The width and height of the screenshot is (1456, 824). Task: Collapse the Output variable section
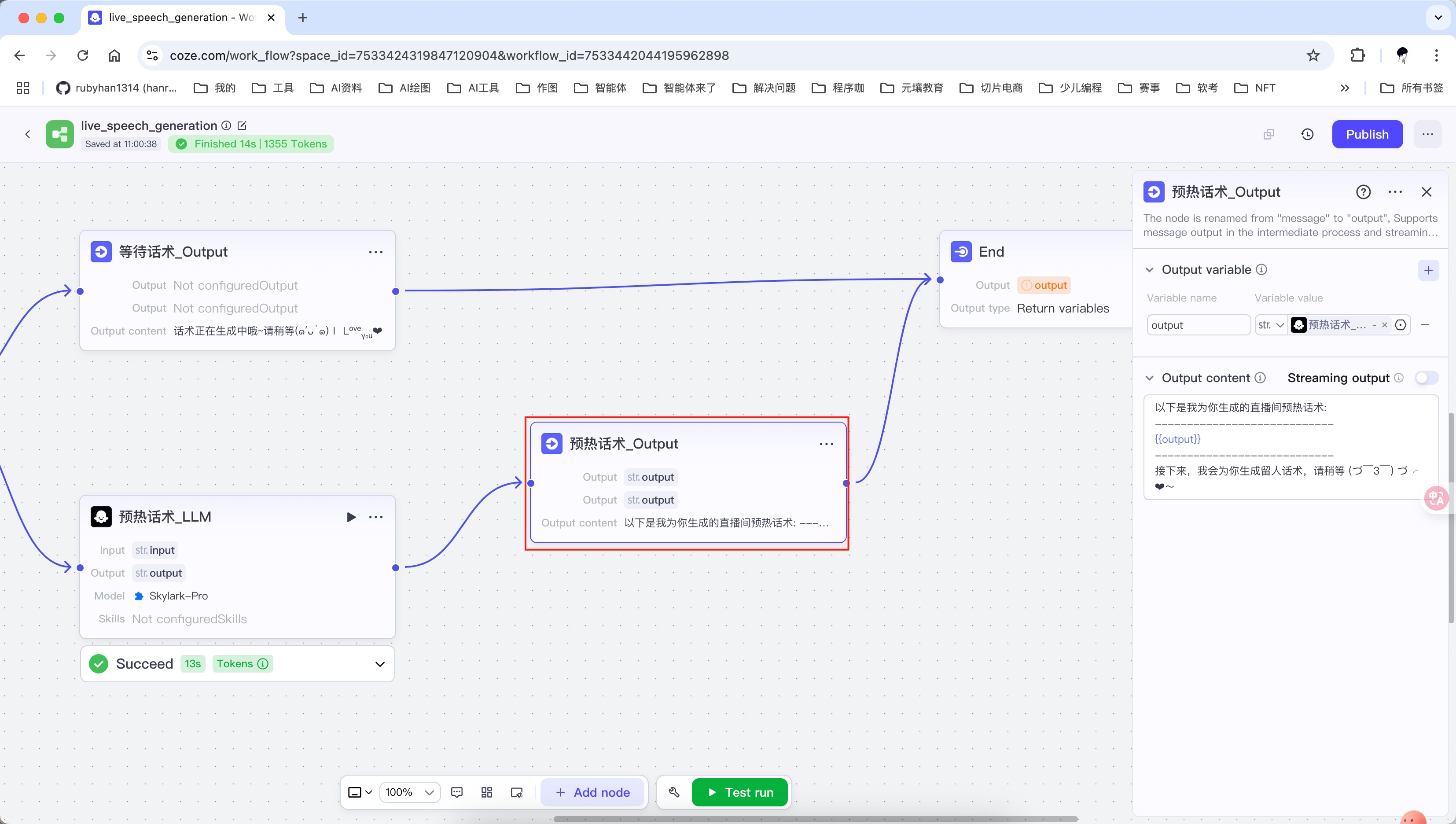(1149, 270)
